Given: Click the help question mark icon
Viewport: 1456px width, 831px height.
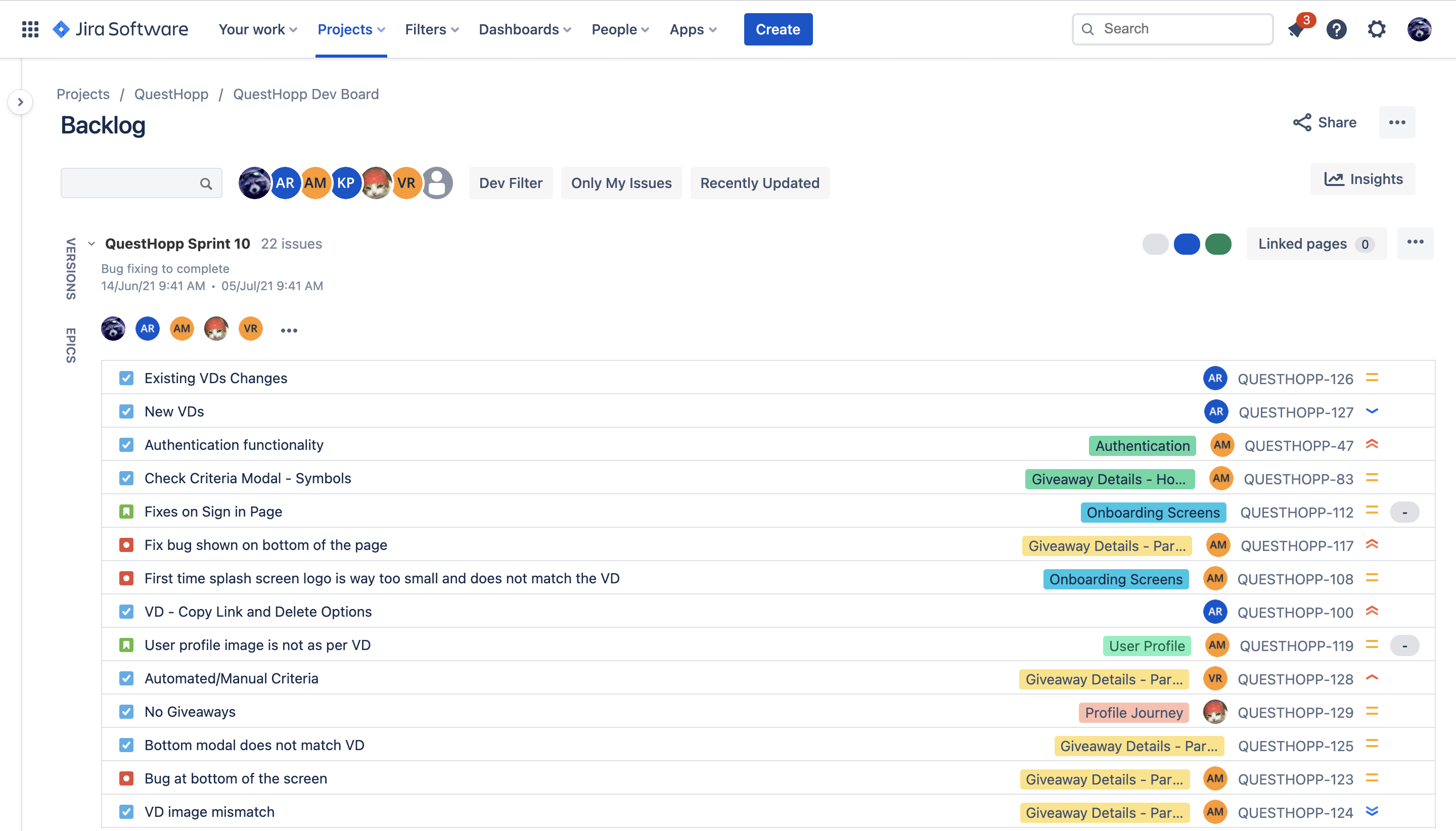Looking at the screenshot, I should pos(1336,29).
